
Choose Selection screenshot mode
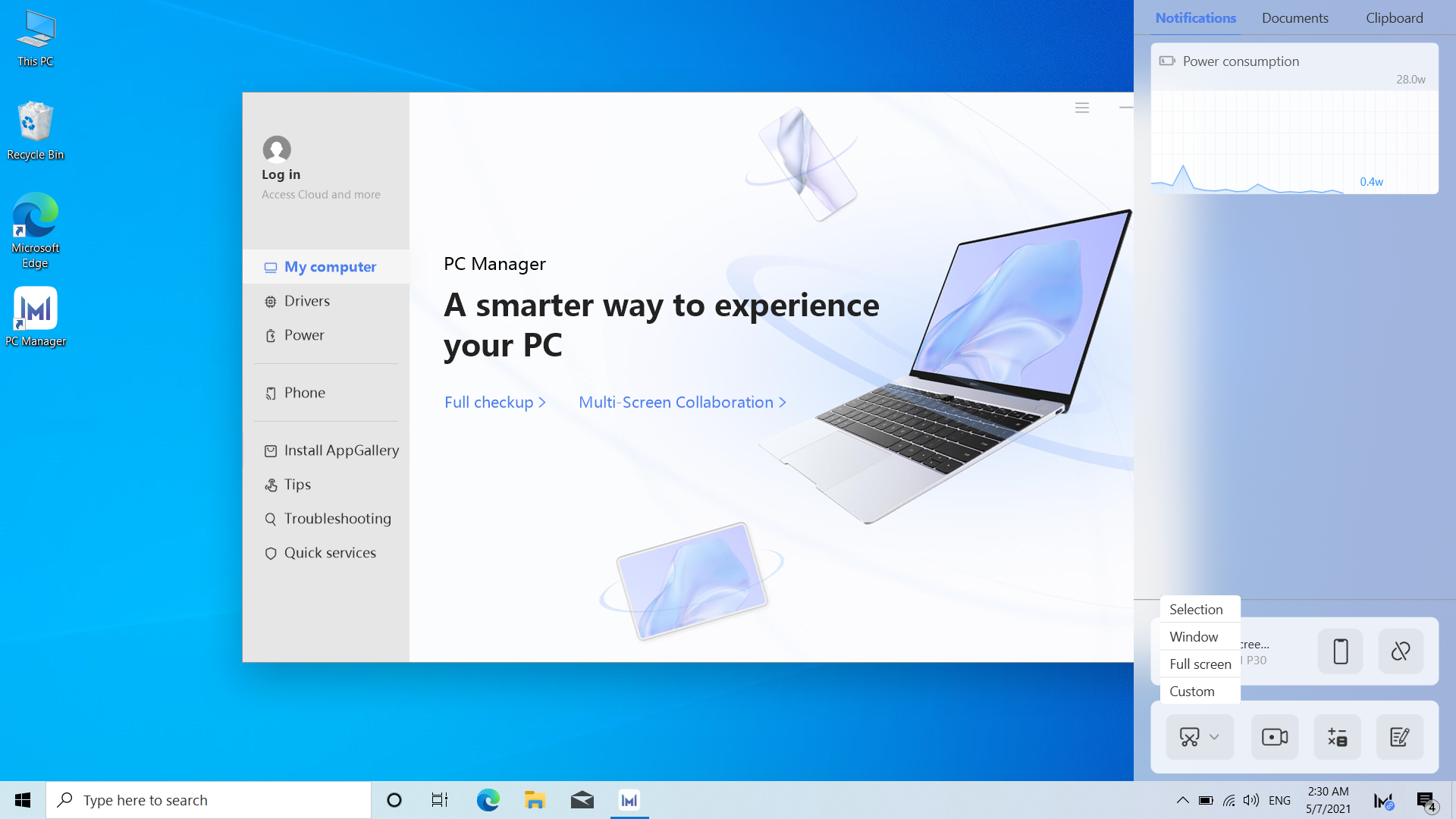[1200, 610]
